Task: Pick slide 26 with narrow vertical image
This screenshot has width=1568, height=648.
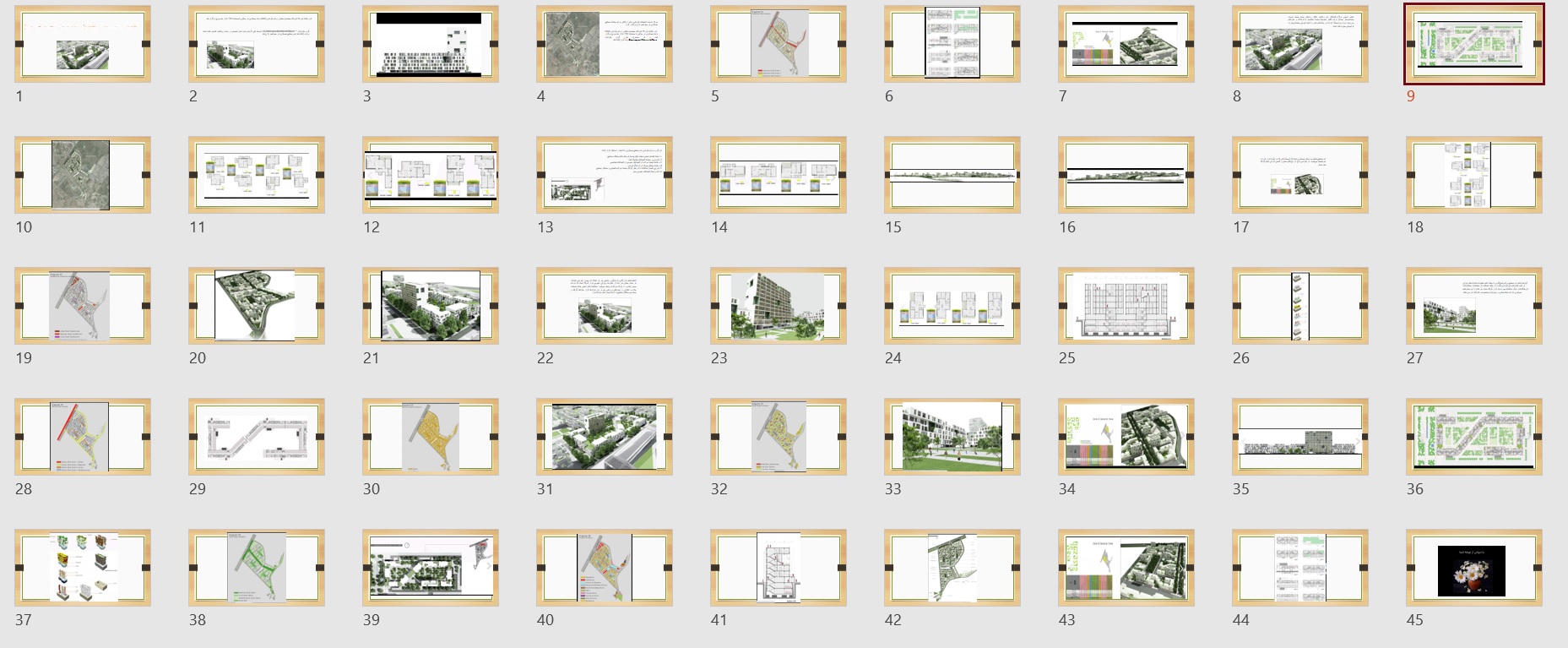Action: (1300, 306)
